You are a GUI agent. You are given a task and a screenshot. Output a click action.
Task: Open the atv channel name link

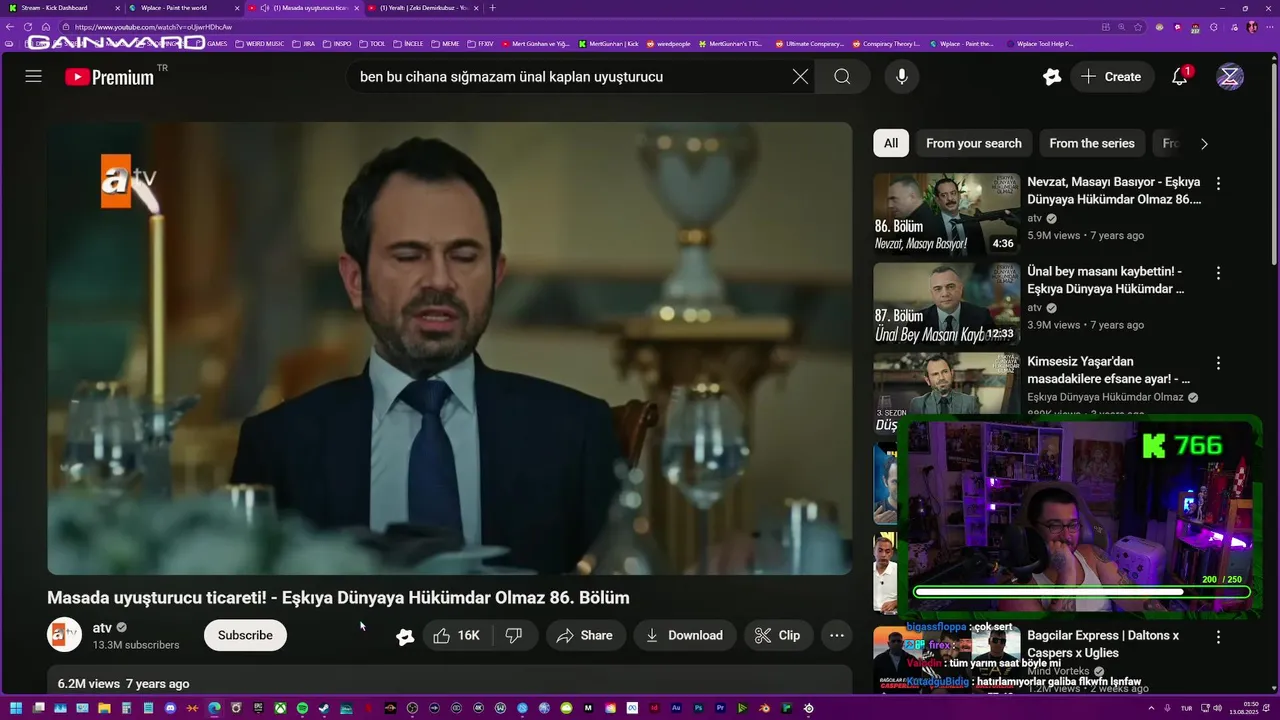[102, 628]
